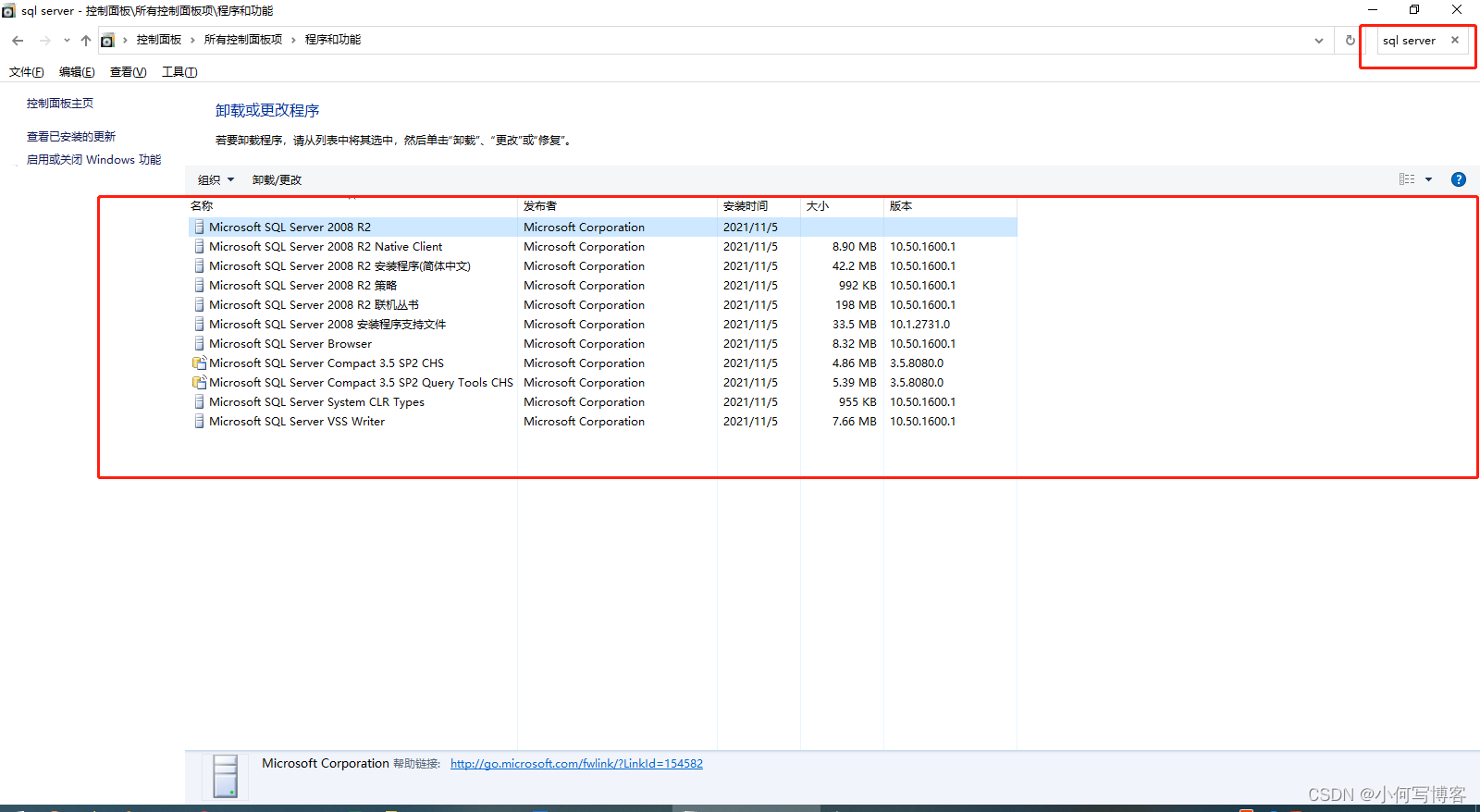Image resolution: width=1480 pixels, height=812 pixels.
Task: Select Microsoft SQL Server Browser icon
Action: (x=199, y=343)
